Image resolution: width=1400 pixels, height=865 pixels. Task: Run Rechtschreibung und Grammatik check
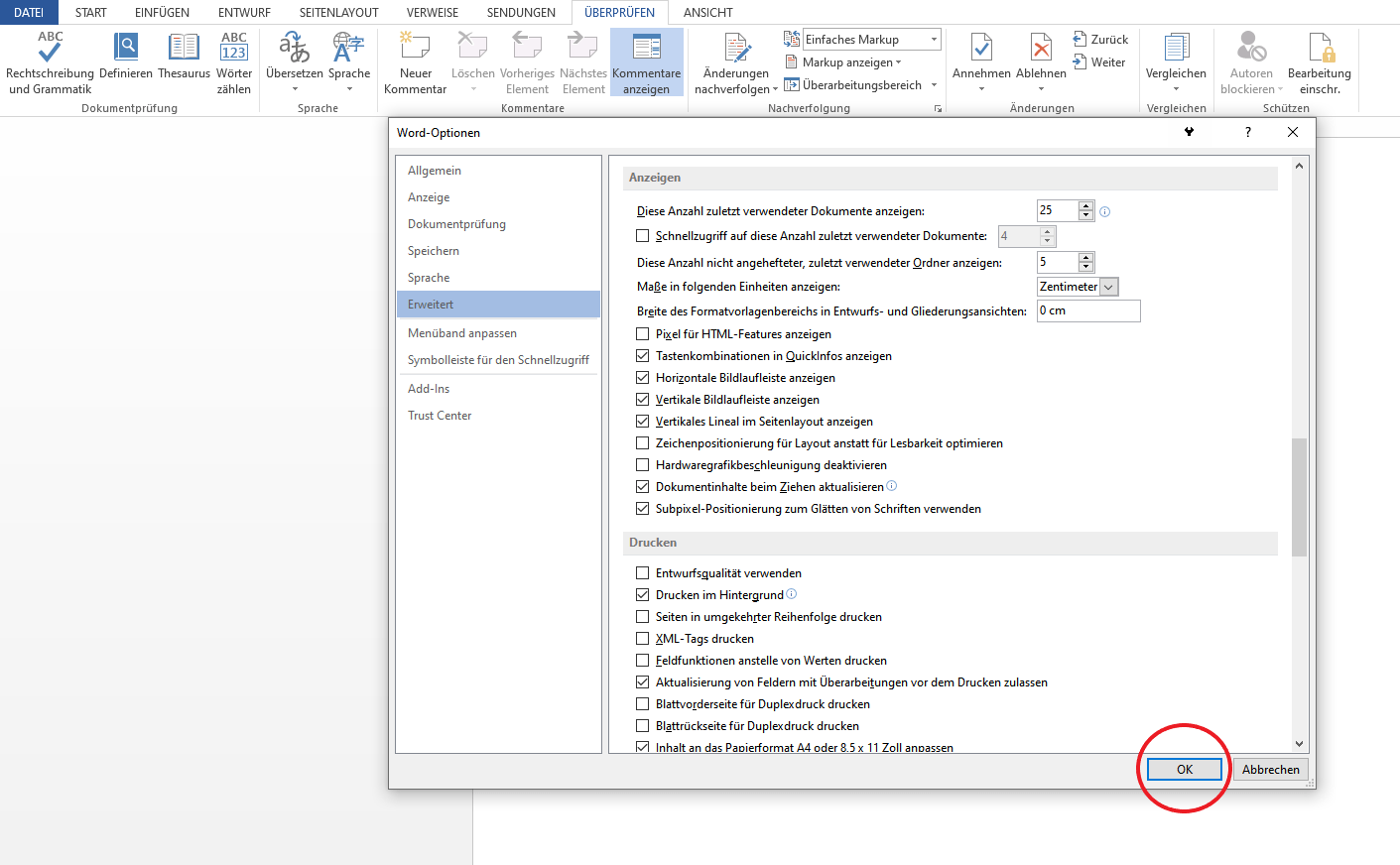50,62
